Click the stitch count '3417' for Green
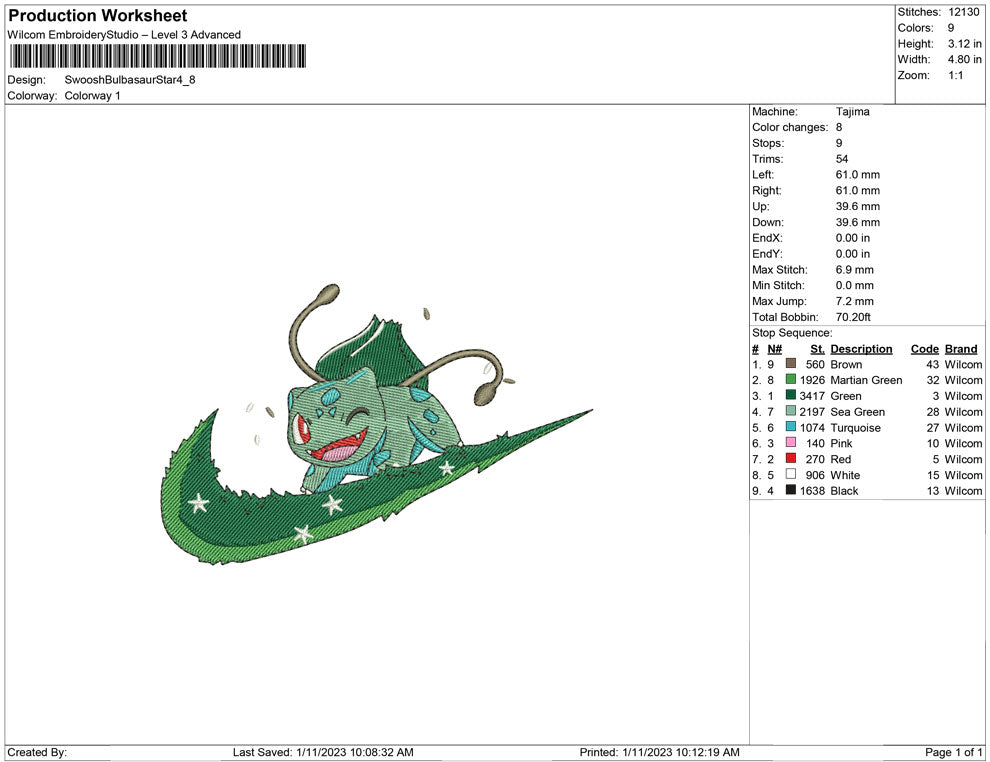The image size is (990, 762). tap(812, 396)
